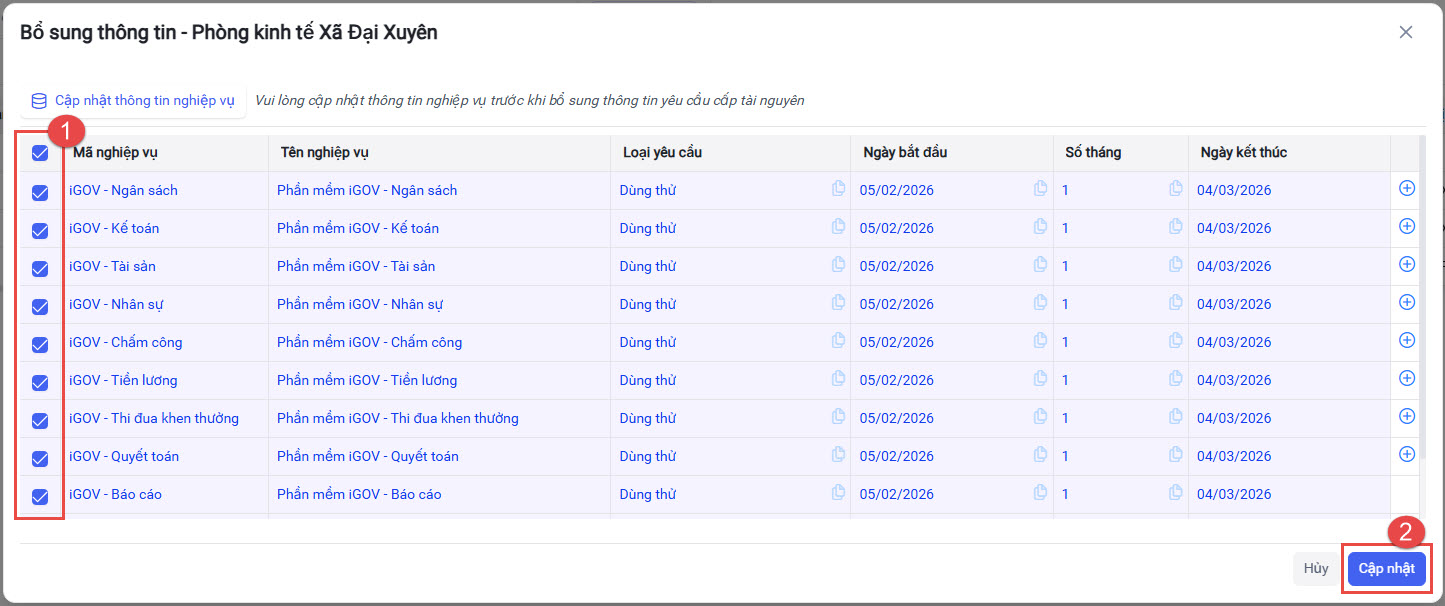1445x606 pixels.
Task: Open start date field for Quyết toán row
Action: pos(940,456)
